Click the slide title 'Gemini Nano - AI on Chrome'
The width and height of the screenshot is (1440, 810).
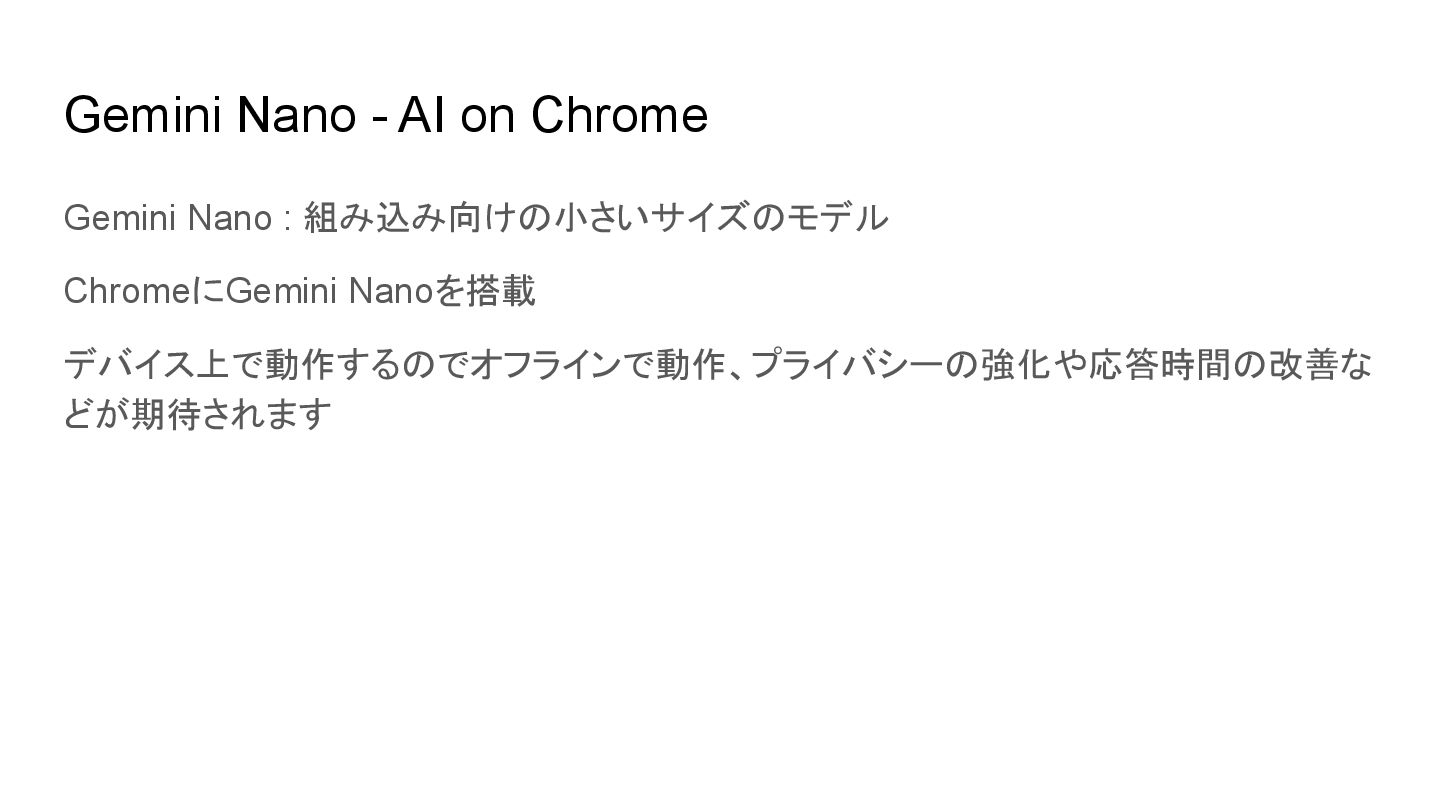[x=386, y=115]
